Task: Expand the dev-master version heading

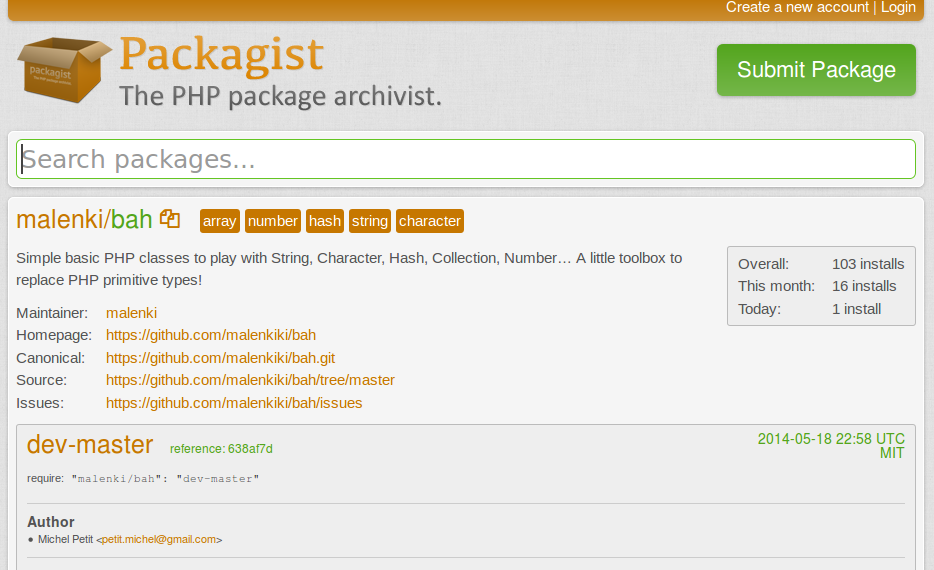Action: pos(90,445)
